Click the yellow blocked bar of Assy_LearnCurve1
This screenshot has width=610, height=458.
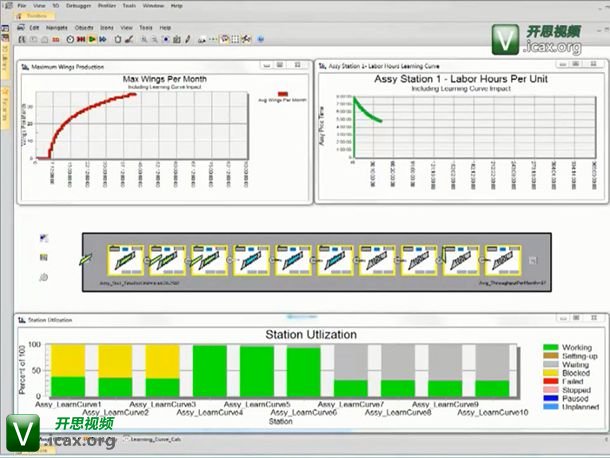click(68, 360)
